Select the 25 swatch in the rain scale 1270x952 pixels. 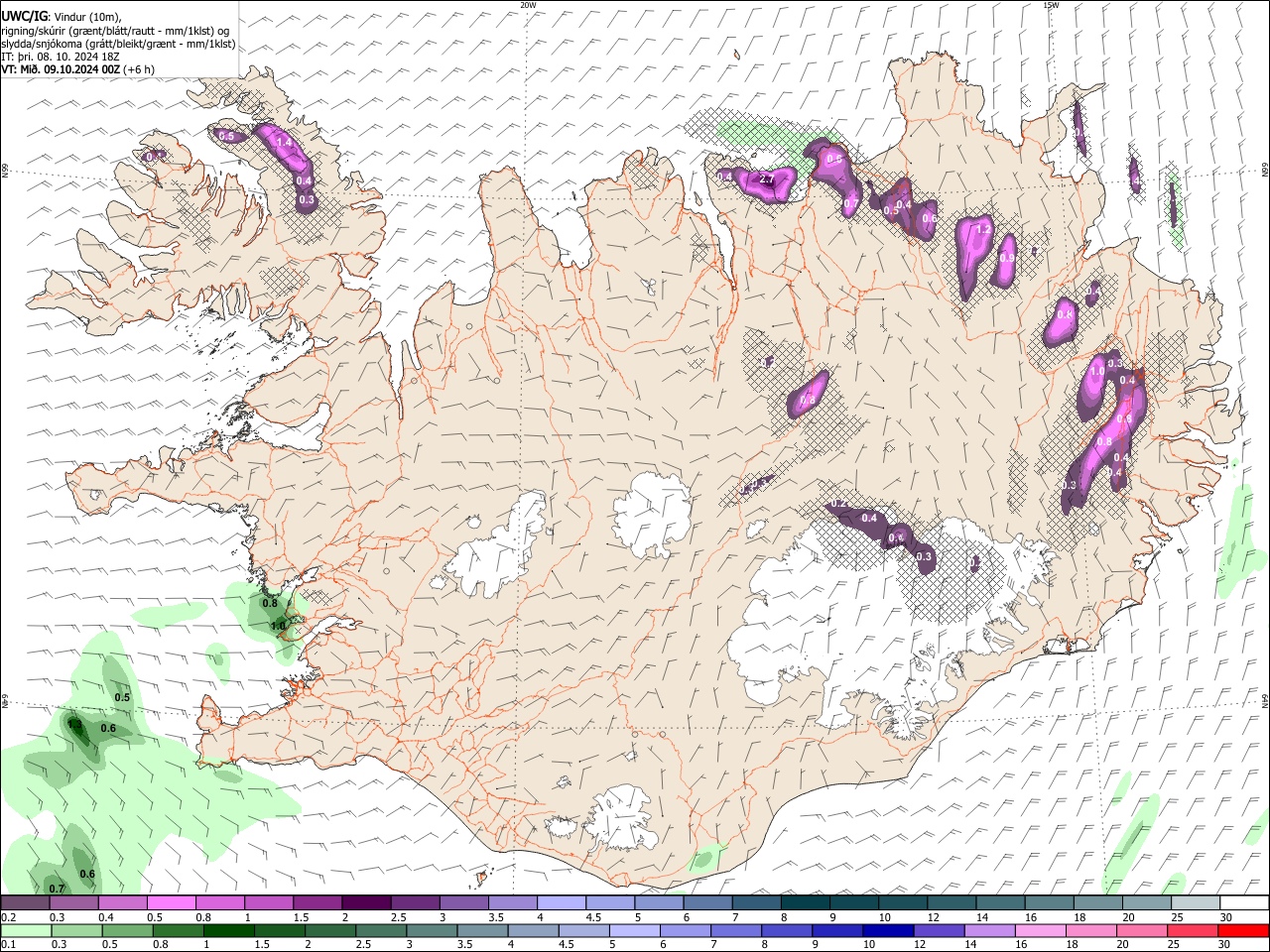pyautogui.click(x=1195, y=930)
